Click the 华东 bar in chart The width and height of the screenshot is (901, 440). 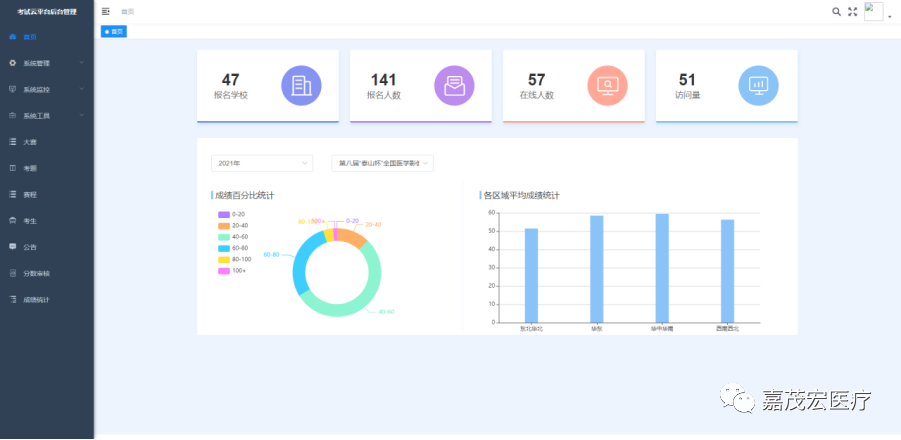pos(596,269)
